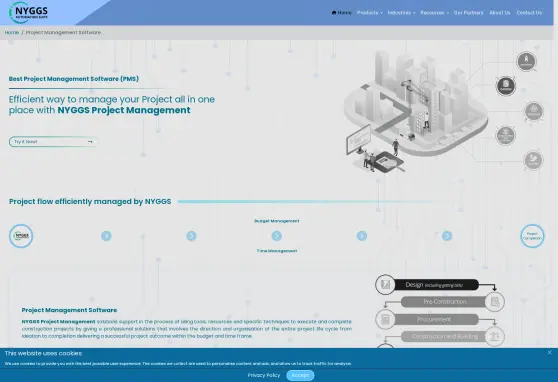Click the last flow arrow before Project Completion
This screenshot has width=558, height=382.
point(447,236)
